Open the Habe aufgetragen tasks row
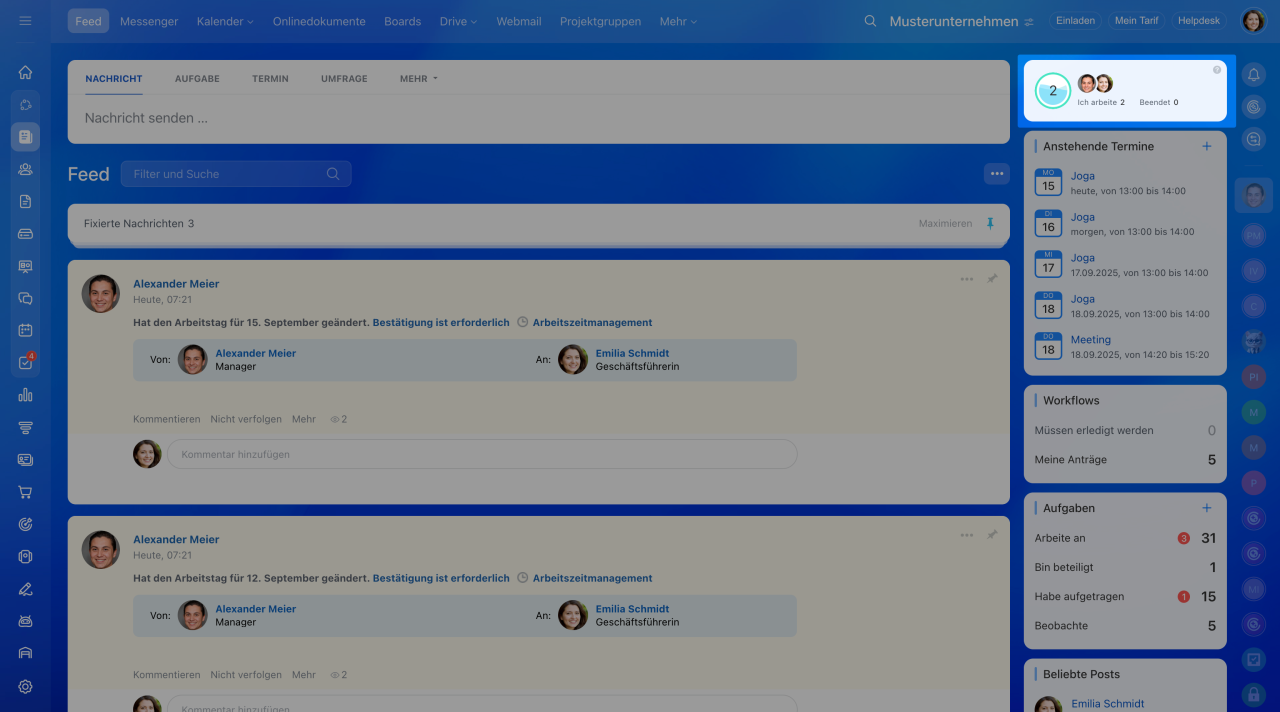 (1125, 596)
